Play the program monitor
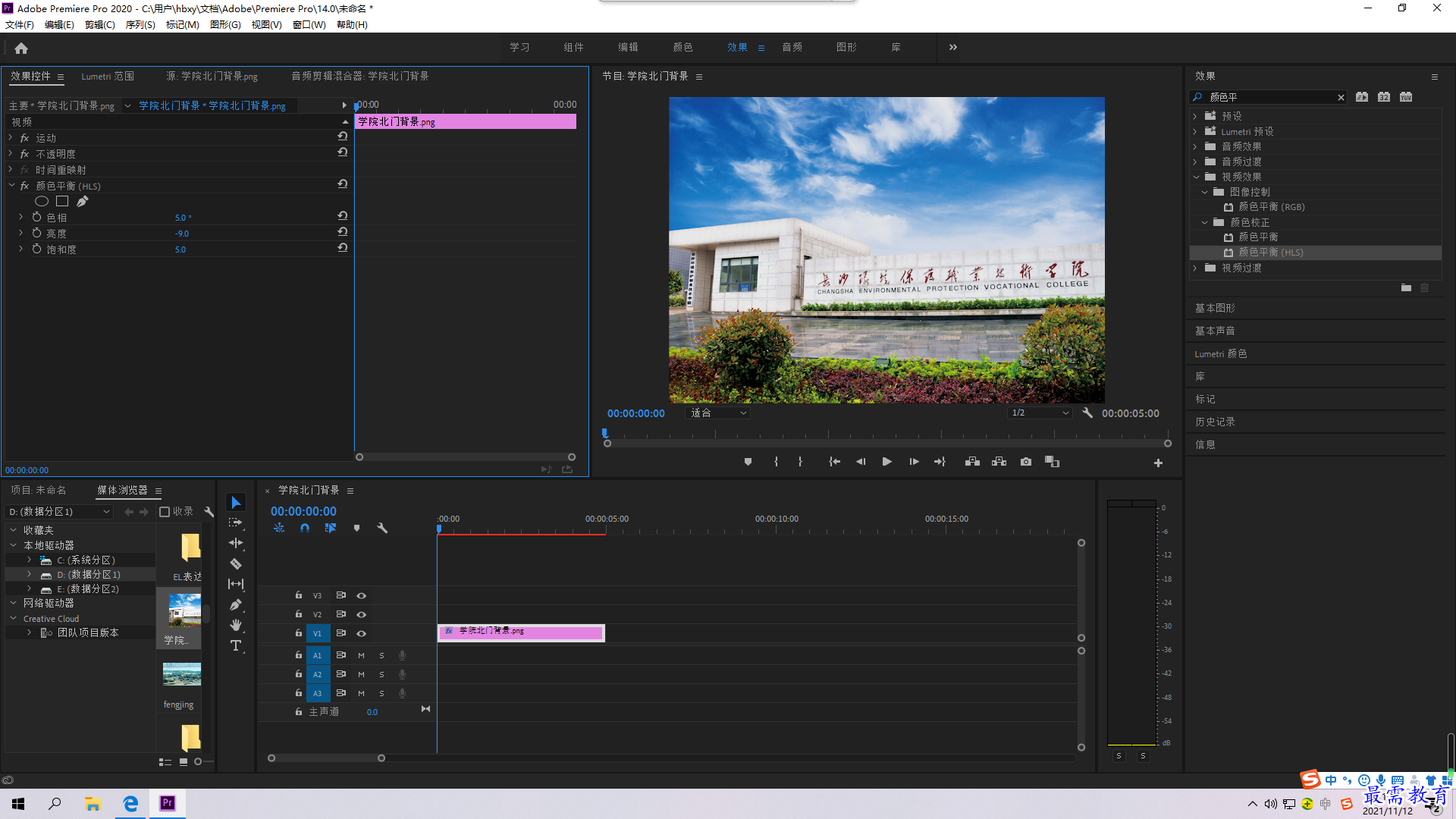The height and width of the screenshot is (819, 1456). [886, 462]
